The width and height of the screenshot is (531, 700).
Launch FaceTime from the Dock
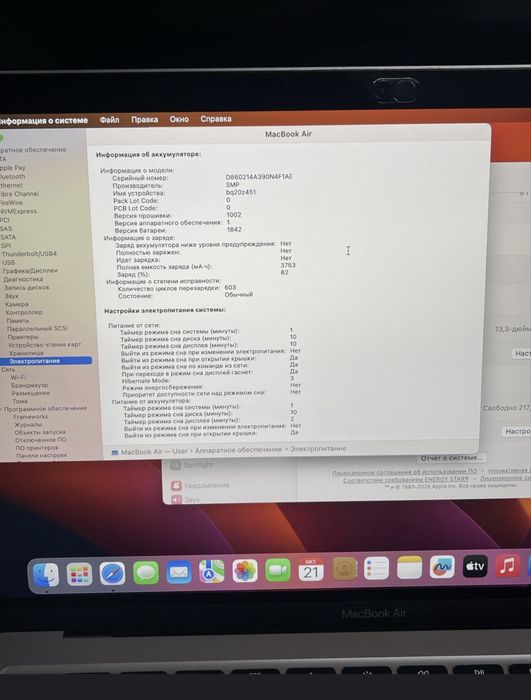click(x=278, y=570)
